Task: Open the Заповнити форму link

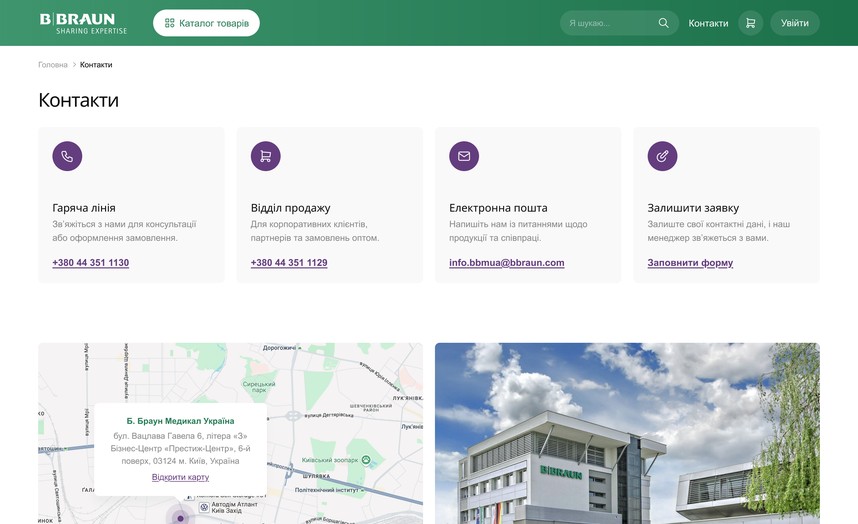Action: pyautogui.click(x=690, y=263)
